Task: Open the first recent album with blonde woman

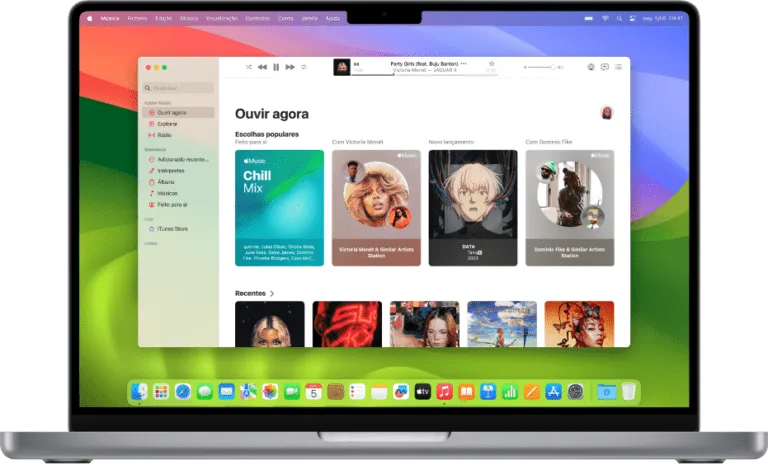Action: [269, 324]
